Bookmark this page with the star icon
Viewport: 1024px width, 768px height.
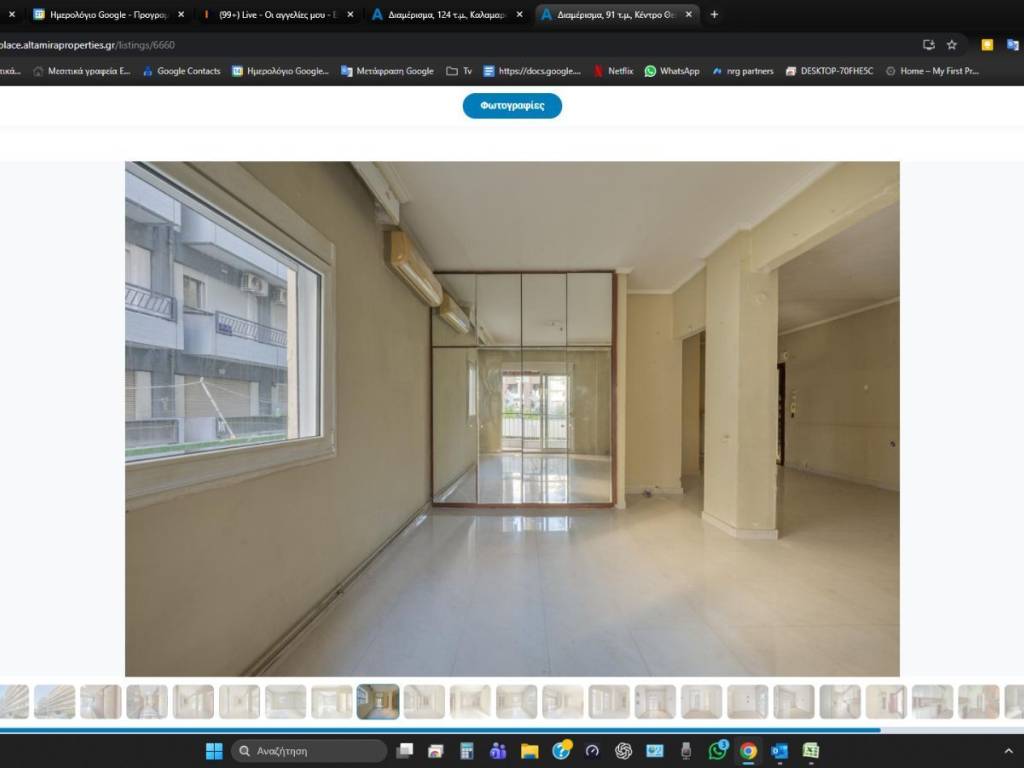pos(952,45)
